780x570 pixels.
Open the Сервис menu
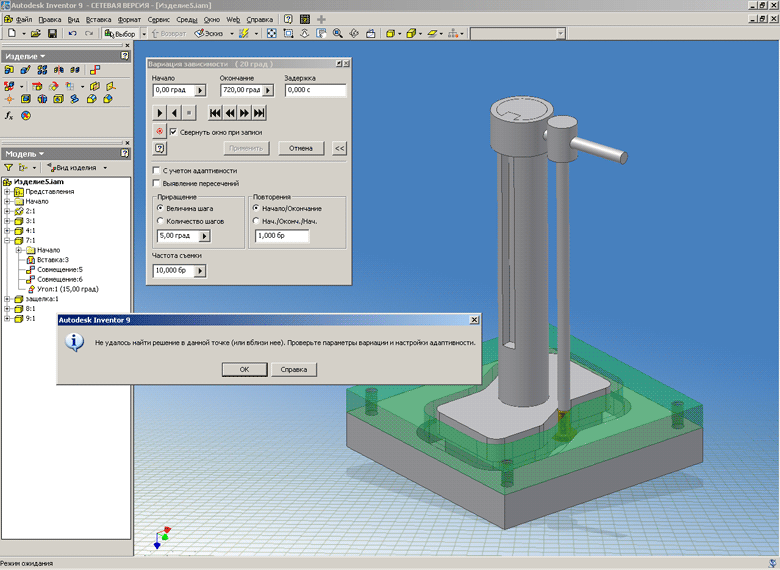click(x=159, y=19)
